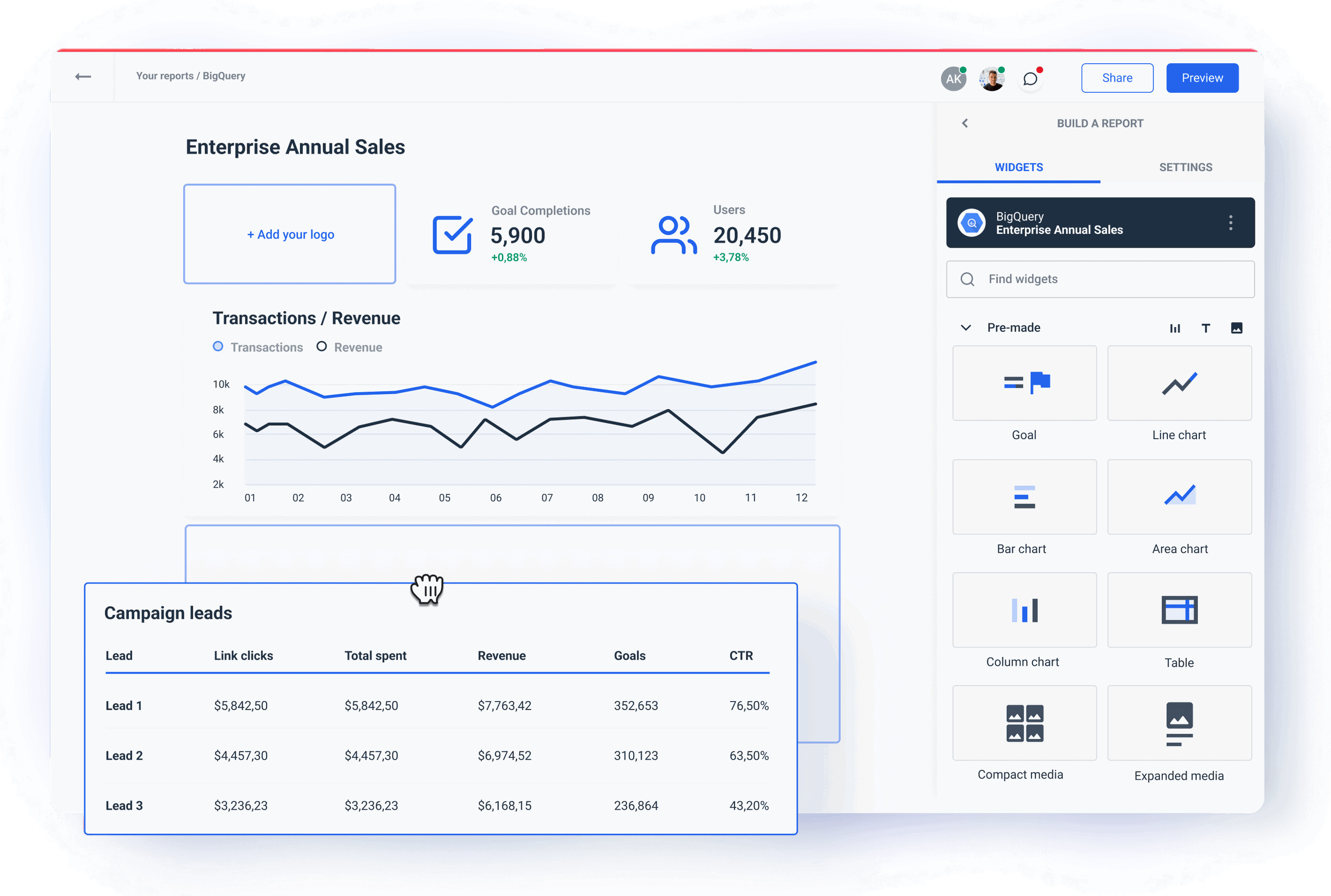Click the Find widgets search field

pyautogui.click(x=1100, y=279)
